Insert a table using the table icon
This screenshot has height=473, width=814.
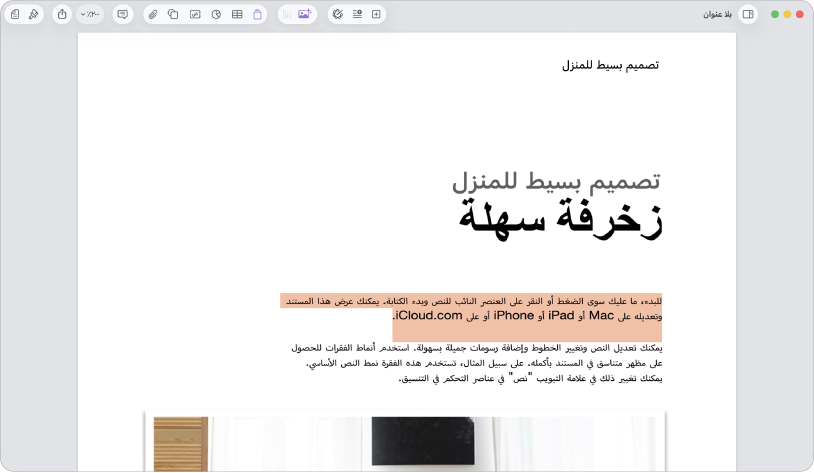[237, 15]
